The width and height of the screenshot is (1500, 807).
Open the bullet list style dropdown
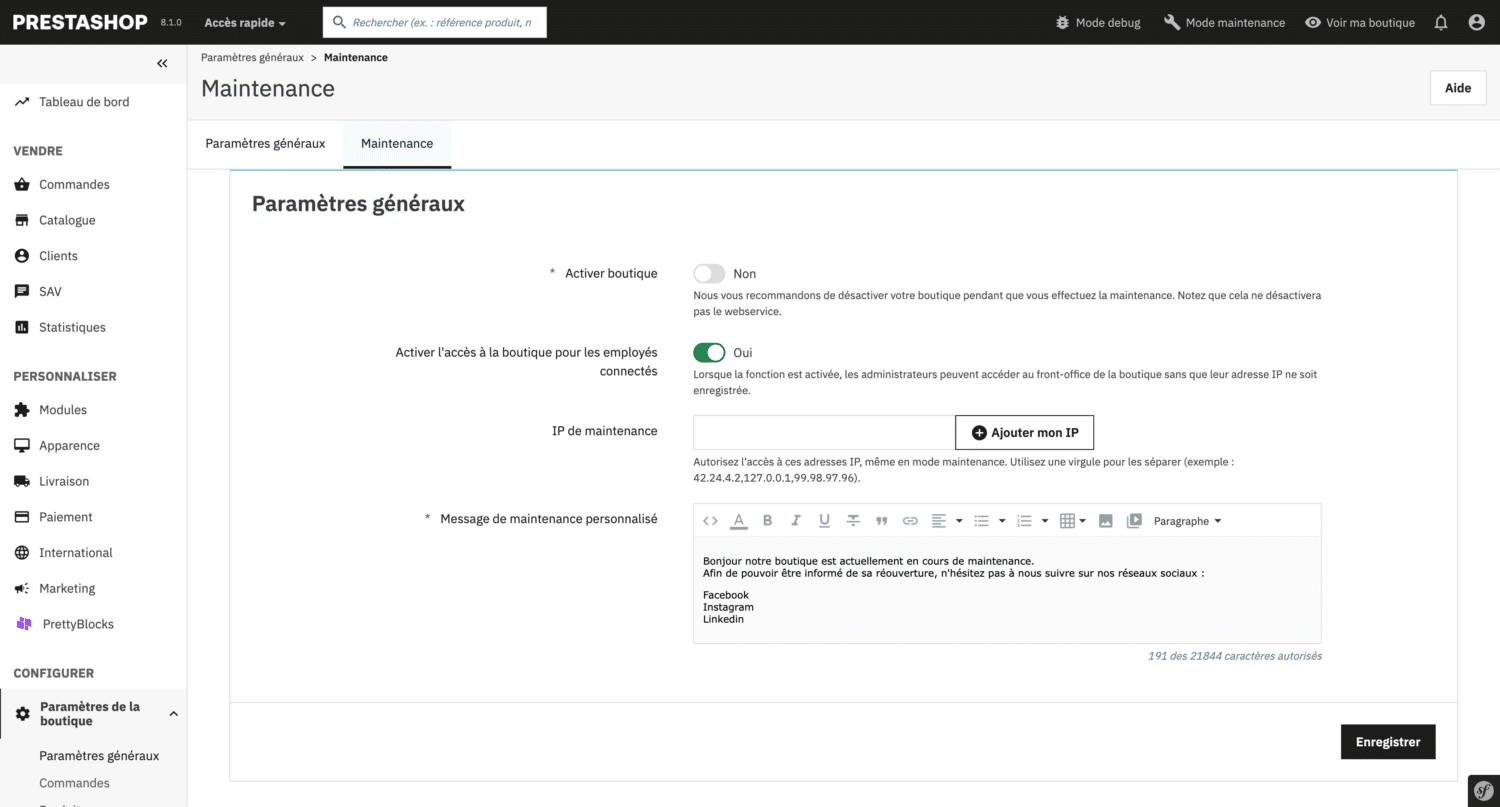point(1003,520)
